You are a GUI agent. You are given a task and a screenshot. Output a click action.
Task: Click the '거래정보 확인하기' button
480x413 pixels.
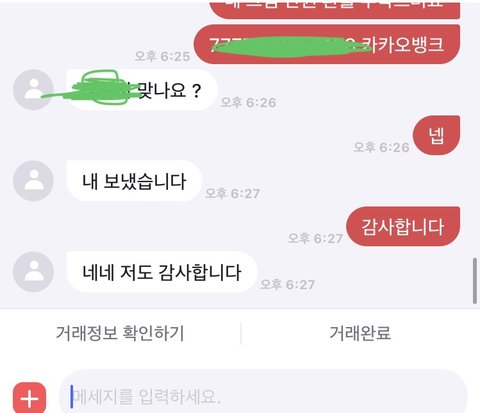click(x=120, y=333)
